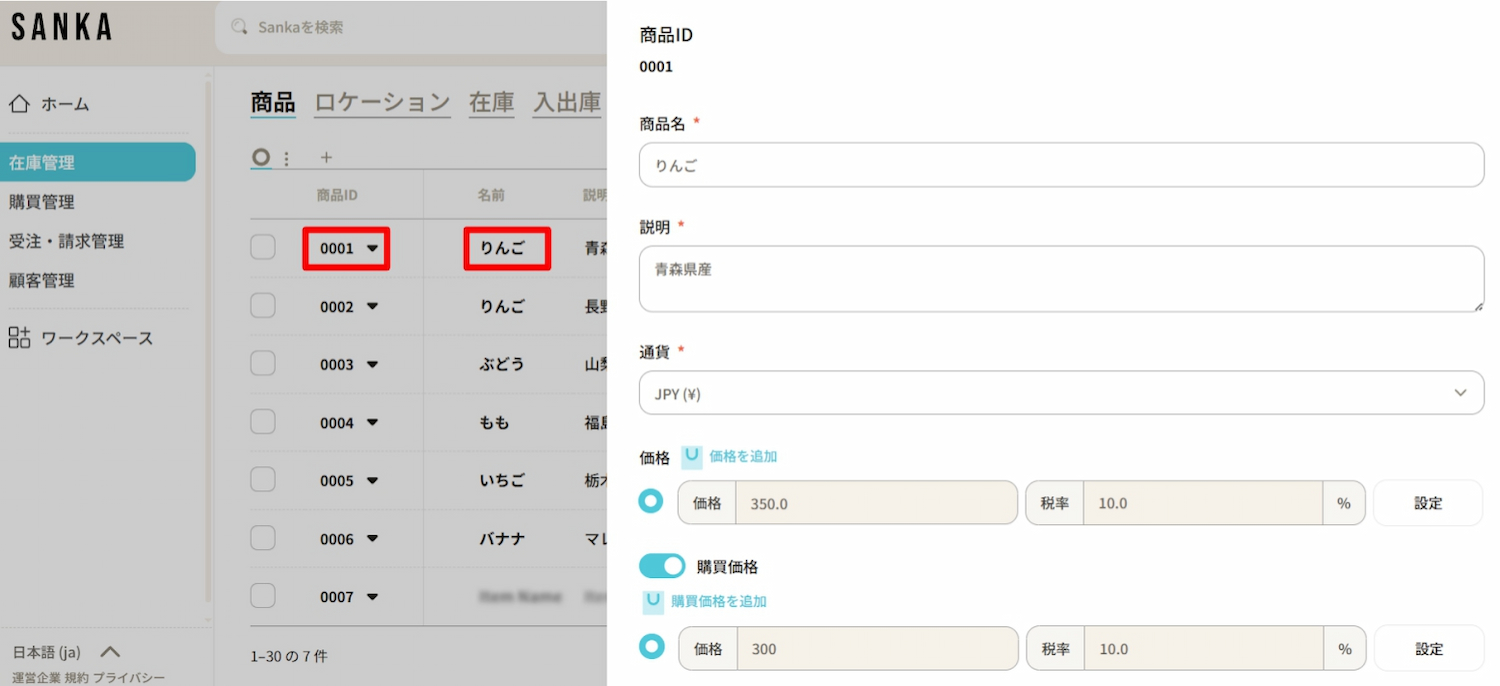
Task: Open the 通貨 JPY currency dropdown
Action: (x=1061, y=393)
